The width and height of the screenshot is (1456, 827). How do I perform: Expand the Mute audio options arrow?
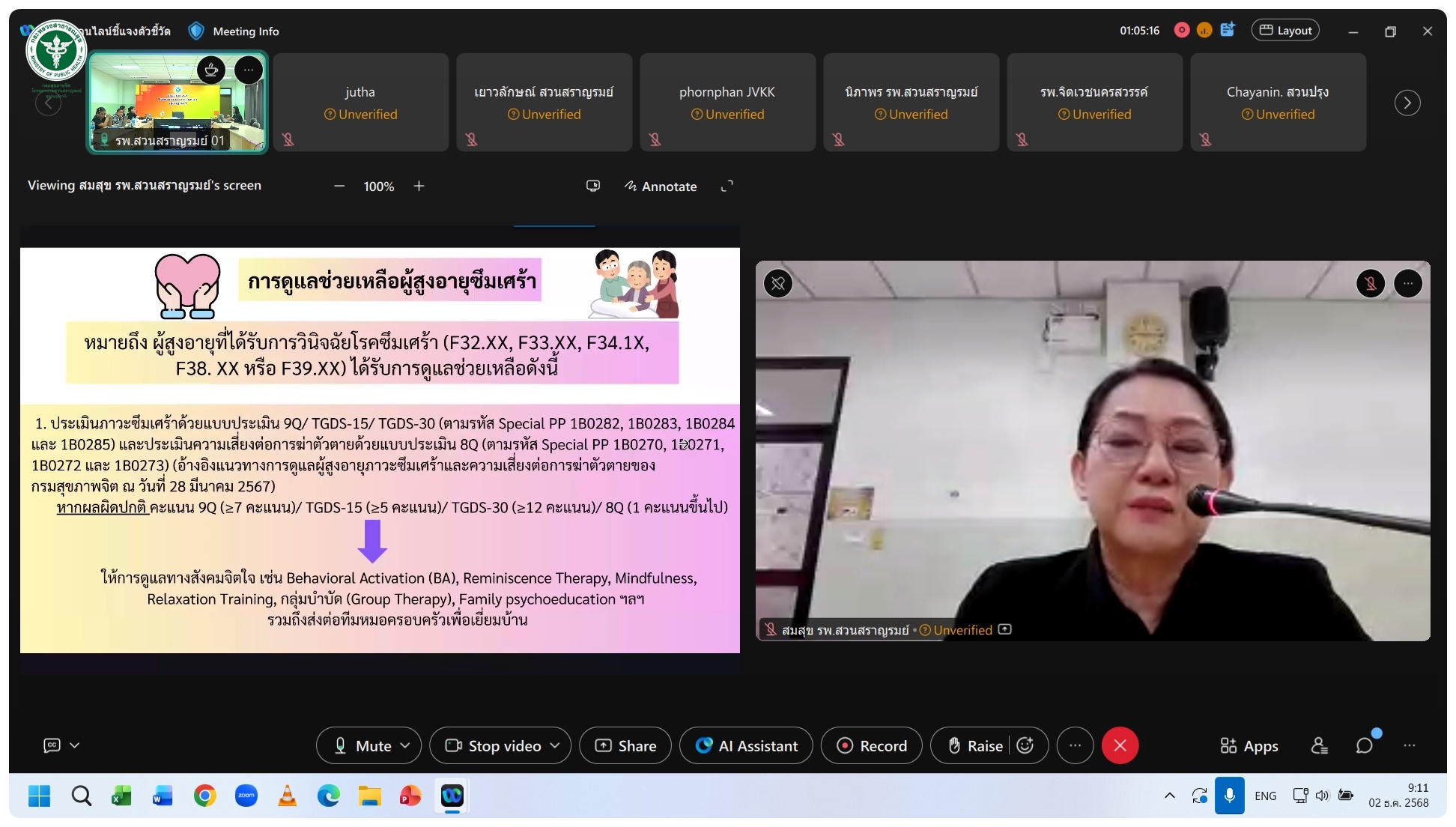click(405, 745)
